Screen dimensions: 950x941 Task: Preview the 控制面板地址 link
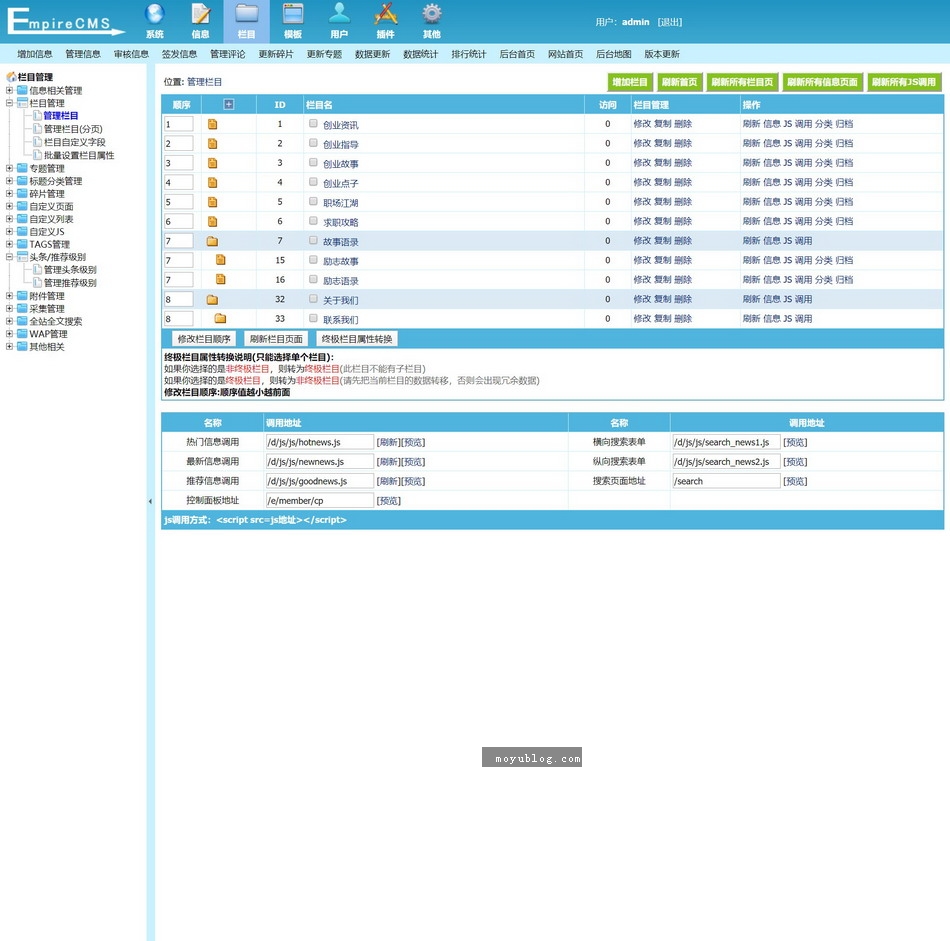[389, 500]
